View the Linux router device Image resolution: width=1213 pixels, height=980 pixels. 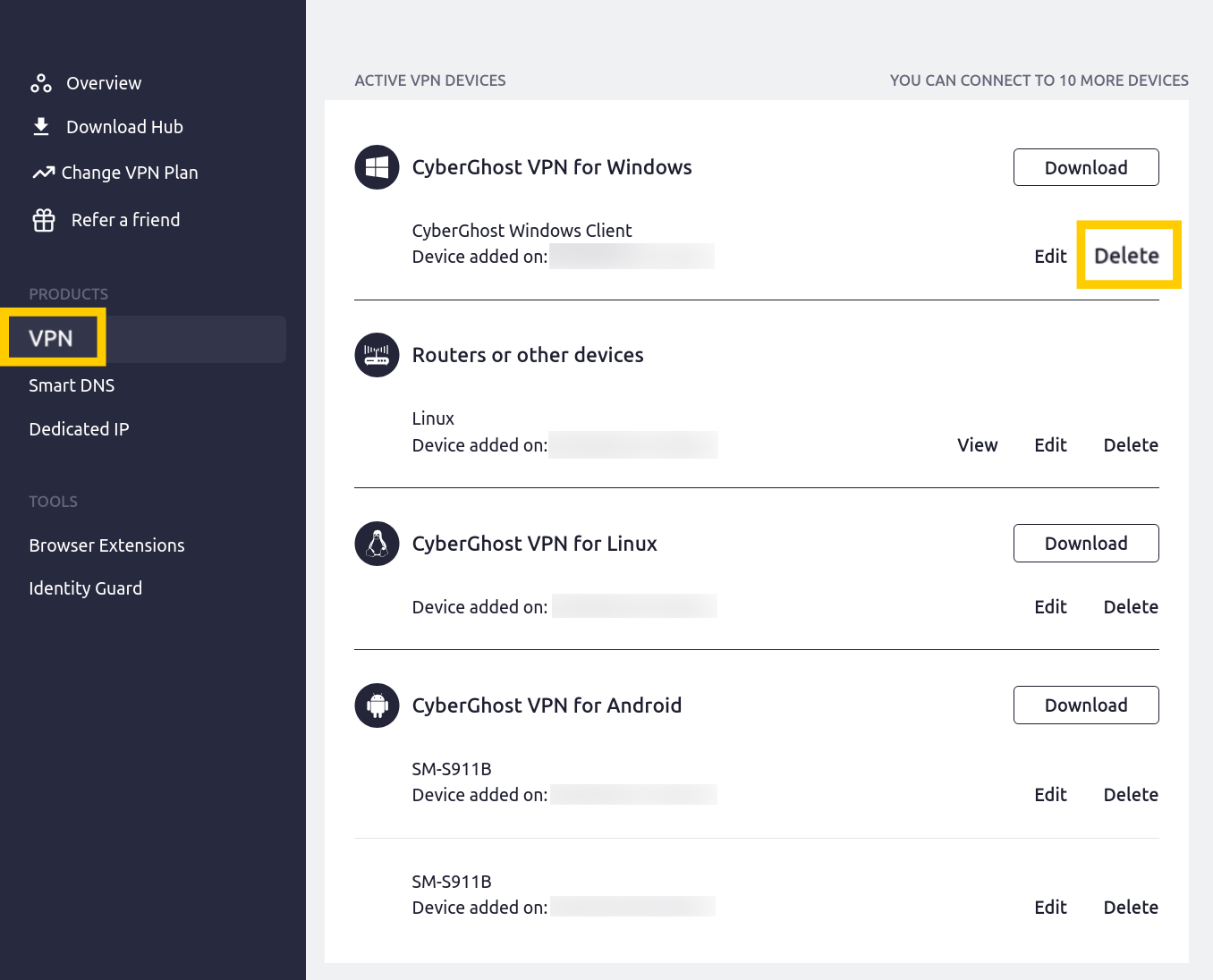(977, 445)
